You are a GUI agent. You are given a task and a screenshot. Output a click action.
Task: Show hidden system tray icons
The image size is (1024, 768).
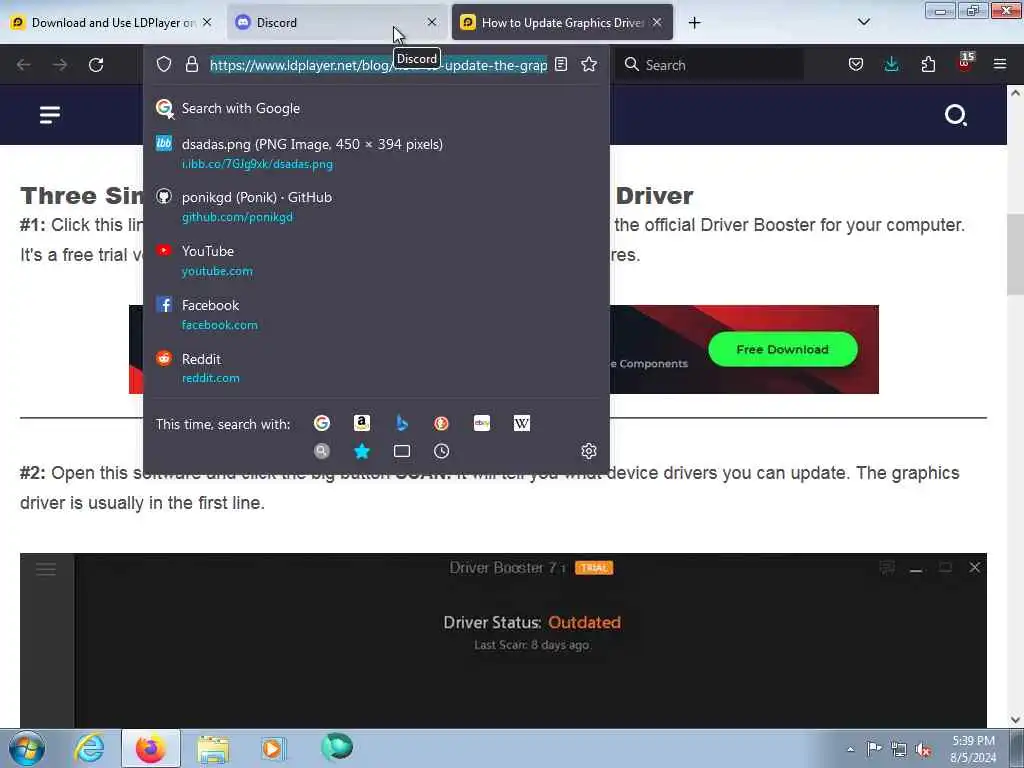pos(850,749)
